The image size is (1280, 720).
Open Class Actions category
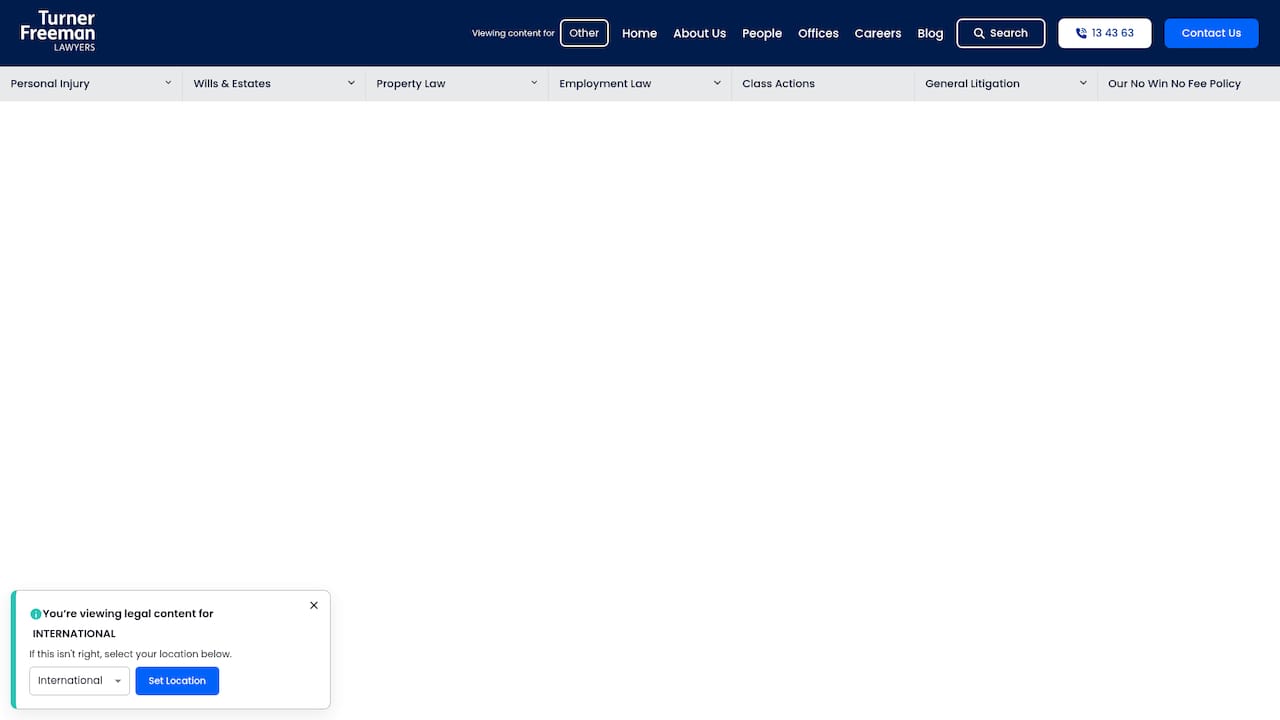(779, 84)
